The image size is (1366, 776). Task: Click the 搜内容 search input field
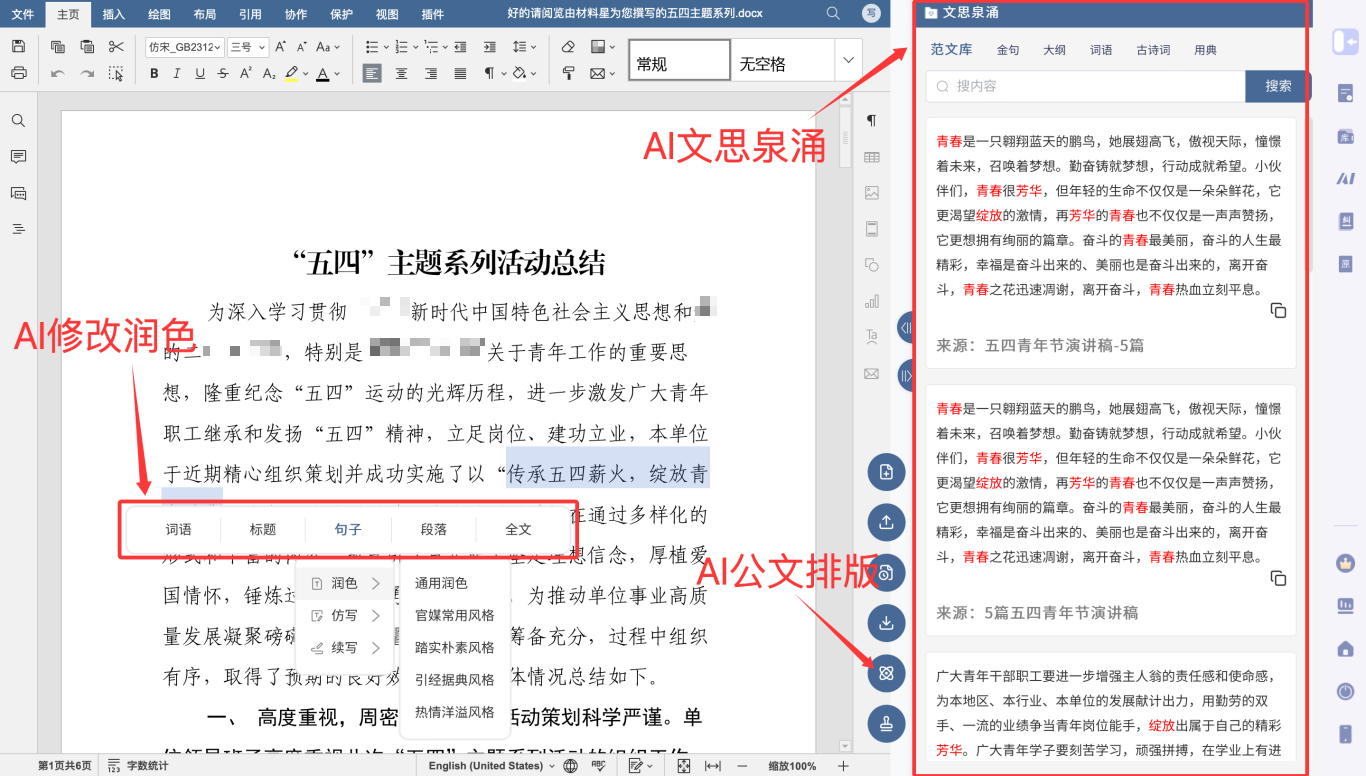[1085, 86]
